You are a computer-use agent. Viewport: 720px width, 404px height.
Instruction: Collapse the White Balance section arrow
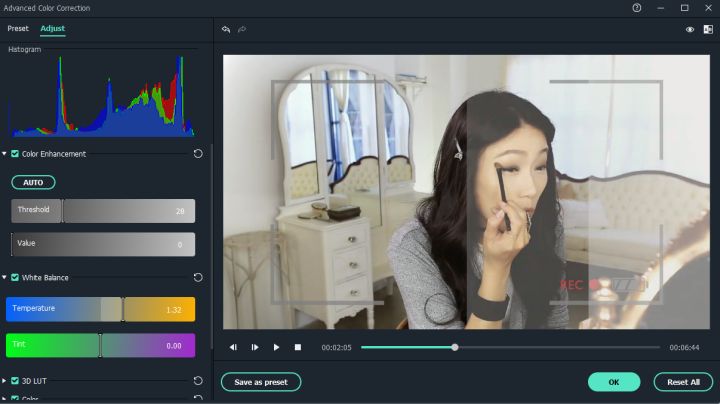point(5,277)
